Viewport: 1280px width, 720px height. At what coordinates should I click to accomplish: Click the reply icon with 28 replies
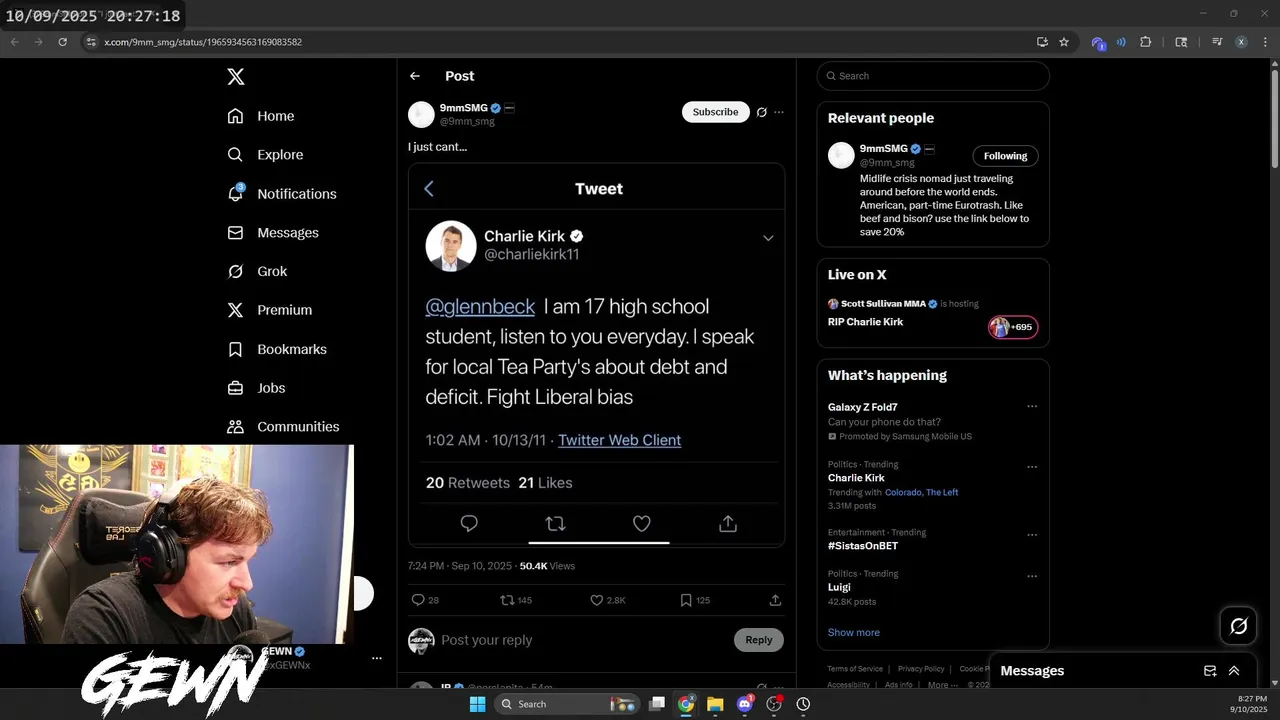pos(425,600)
